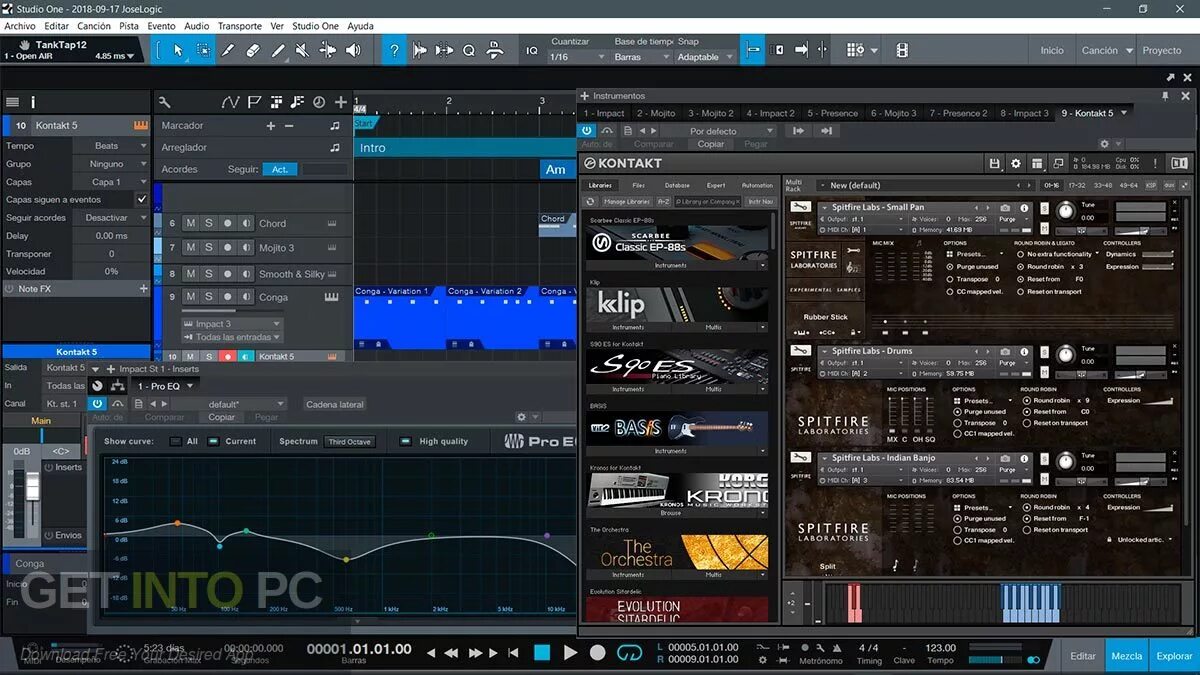Click the question mark help icon
The height and width of the screenshot is (675, 1200).
pyautogui.click(x=395, y=49)
